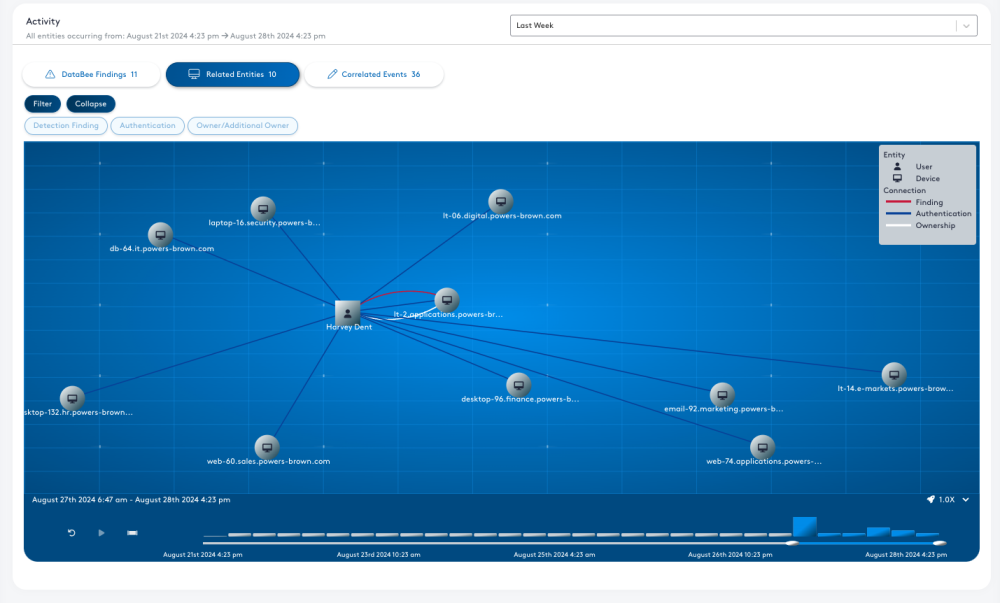Click the Filter button

coord(43,104)
